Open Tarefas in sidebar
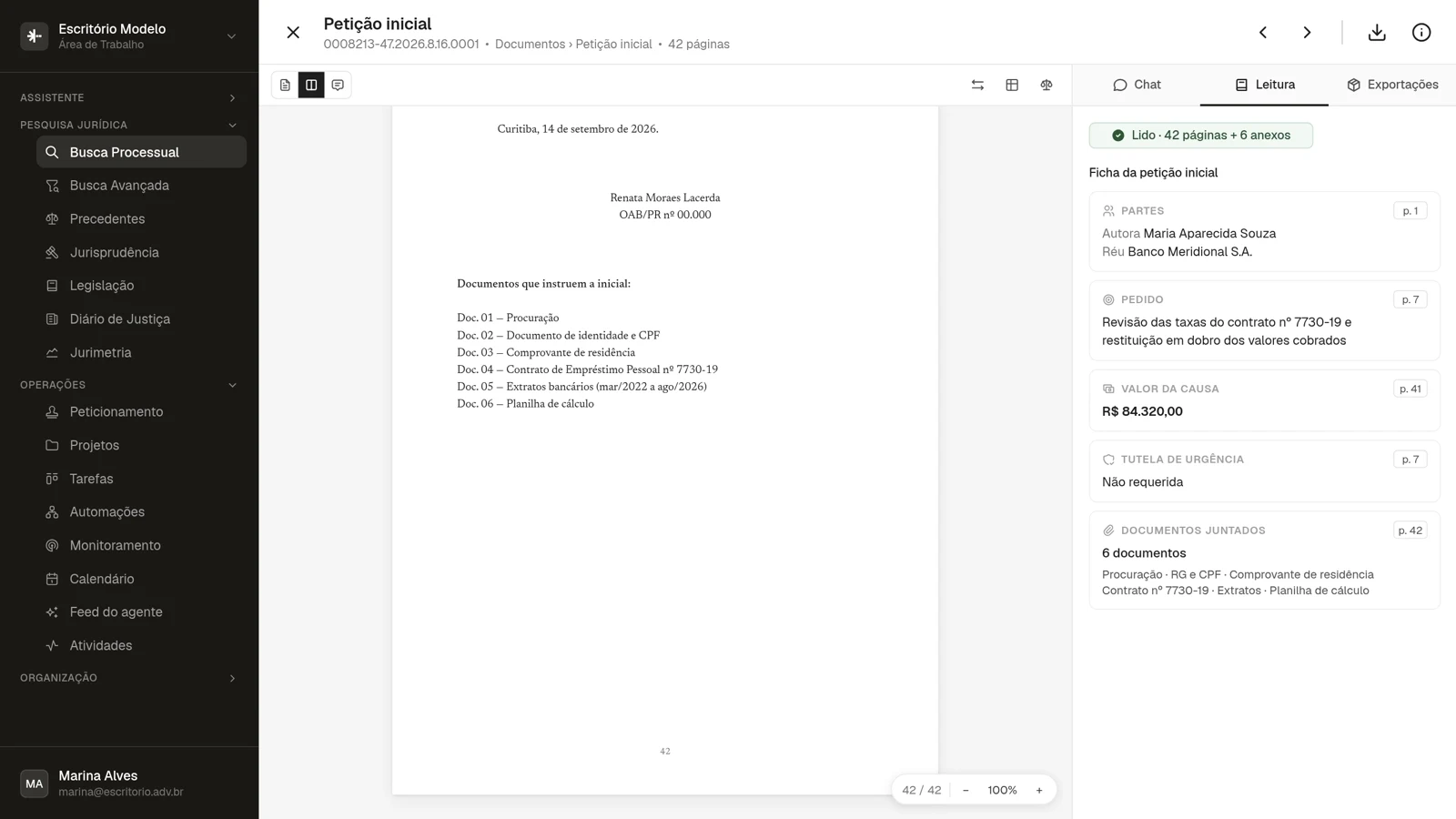1456x819 pixels. (x=141, y=479)
